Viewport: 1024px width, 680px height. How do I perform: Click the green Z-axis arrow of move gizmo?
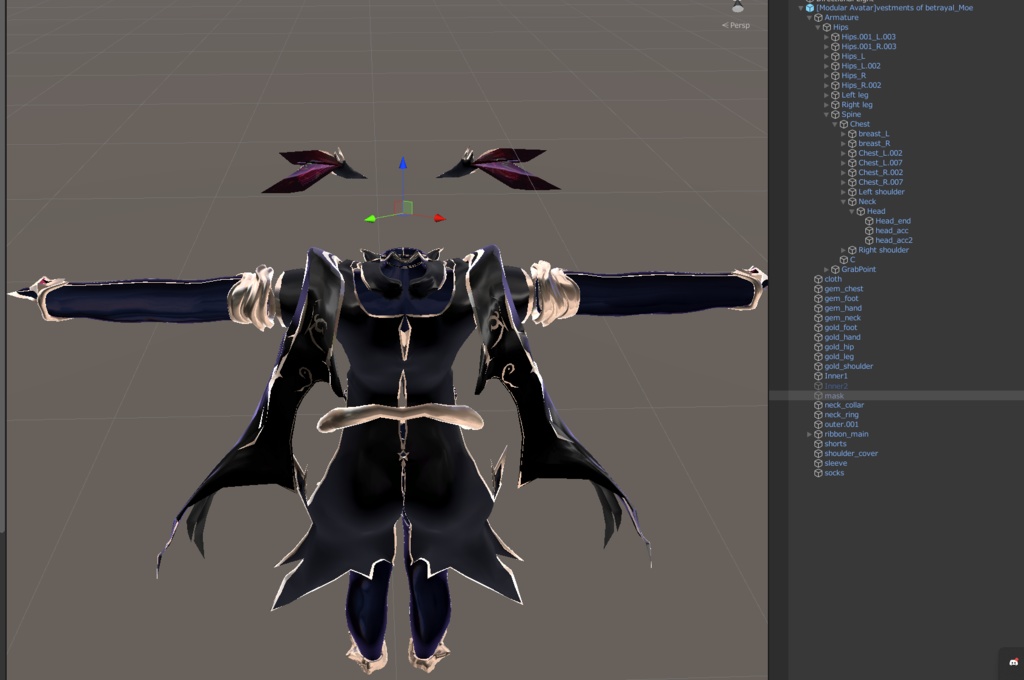pos(370,219)
